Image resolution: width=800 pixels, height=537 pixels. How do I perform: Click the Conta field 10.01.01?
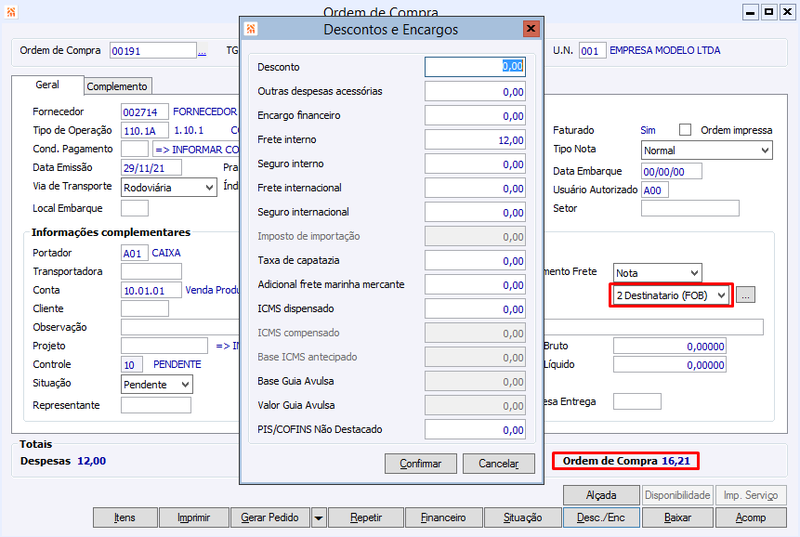[151, 291]
